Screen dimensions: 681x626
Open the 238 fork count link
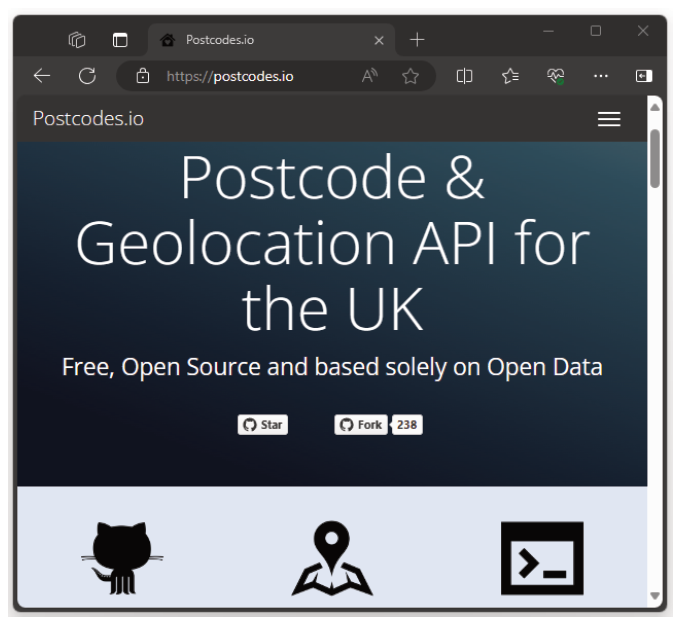click(x=407, y=424)
